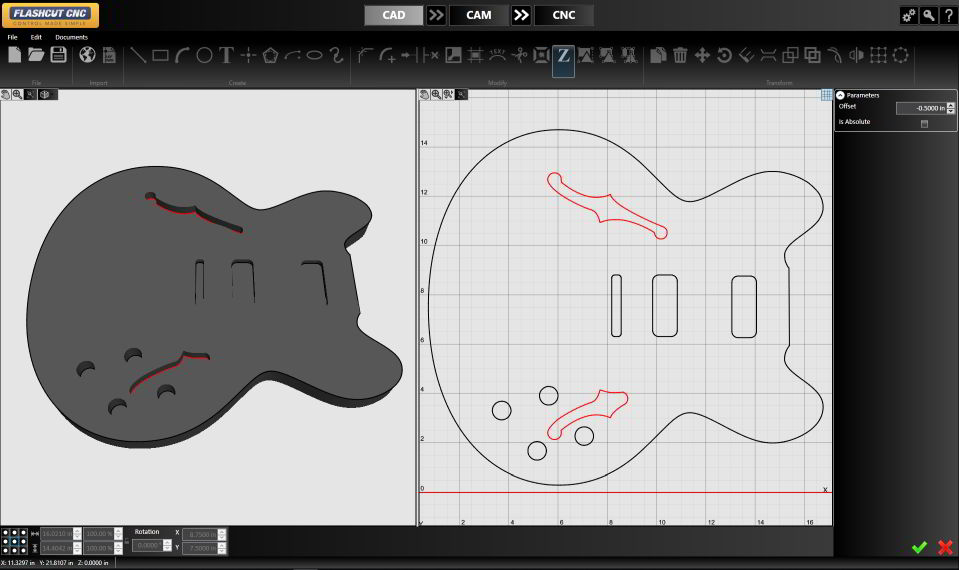This screenshot has width=959, height=570.
Task: Select the bottom-right anchor point
Action: [23, 550]
